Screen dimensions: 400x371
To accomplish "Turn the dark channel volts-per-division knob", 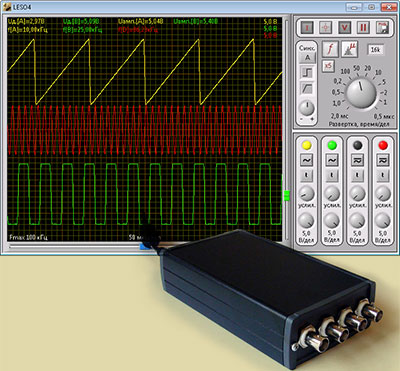I will coord(357,221).
